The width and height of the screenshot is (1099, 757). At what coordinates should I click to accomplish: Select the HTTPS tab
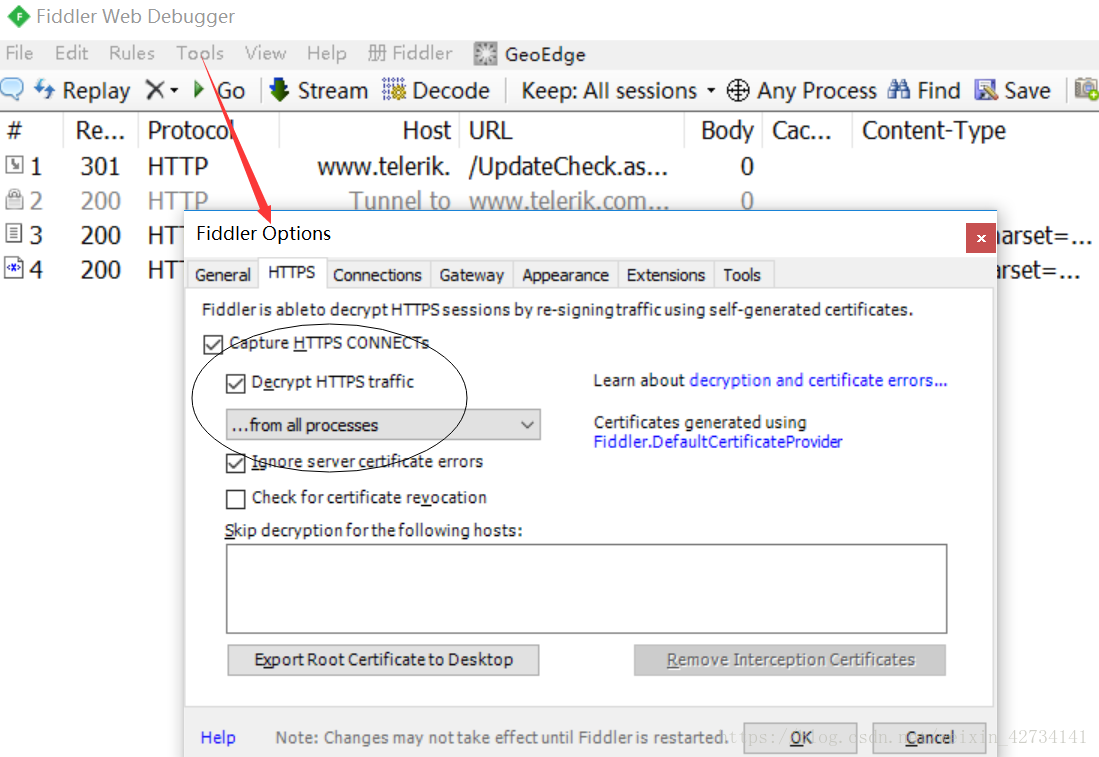point(292,273)
